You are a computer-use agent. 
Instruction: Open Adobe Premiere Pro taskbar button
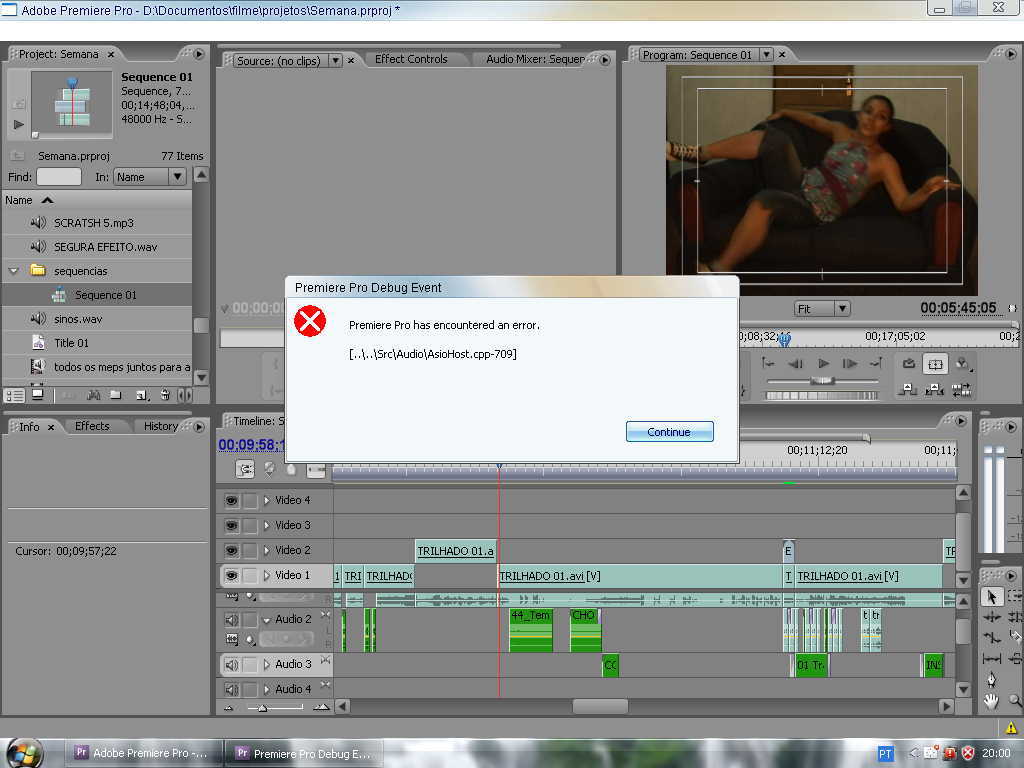[144, 753]
